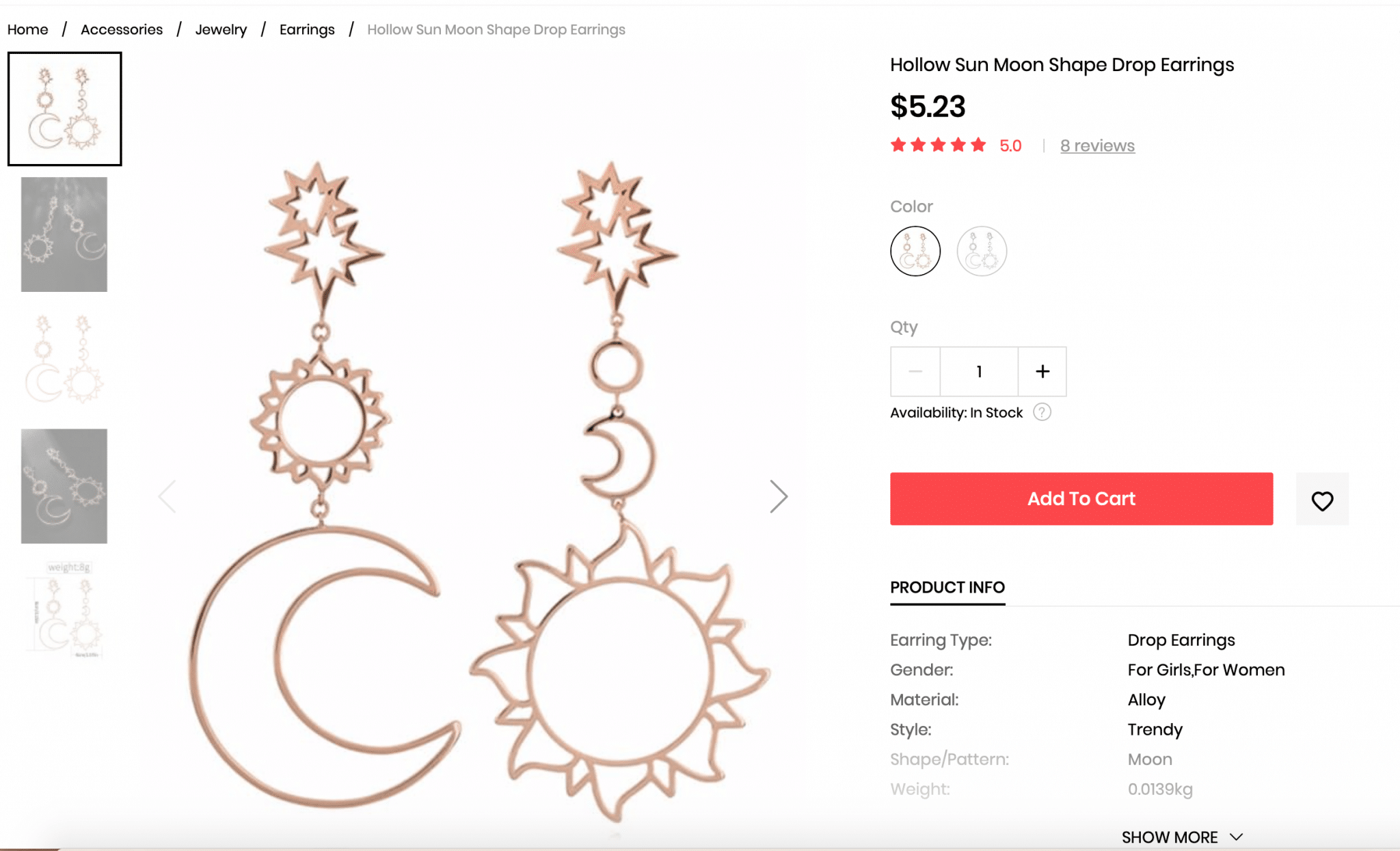Select the rose gold color swatch
1400x851 pixels.
pyautogui.click(x=915, y=251)
